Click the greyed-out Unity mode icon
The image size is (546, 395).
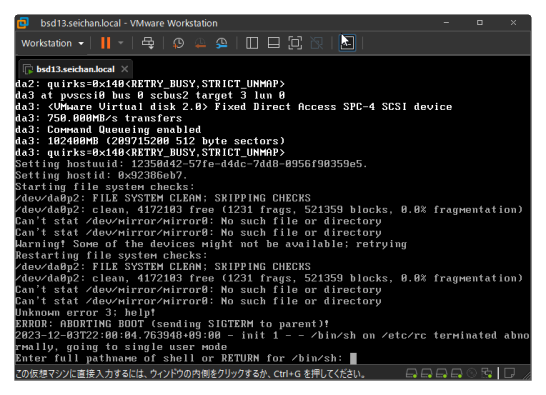point(317,43)
